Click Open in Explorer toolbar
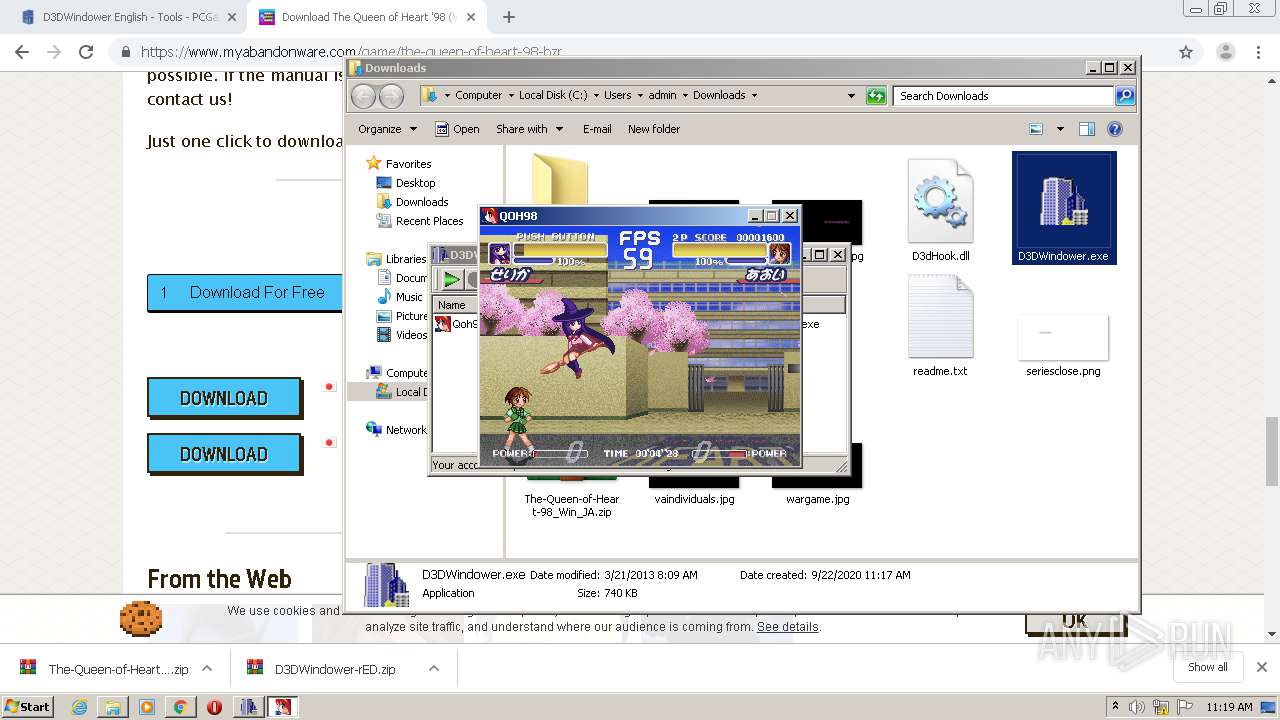 (457, 129)
